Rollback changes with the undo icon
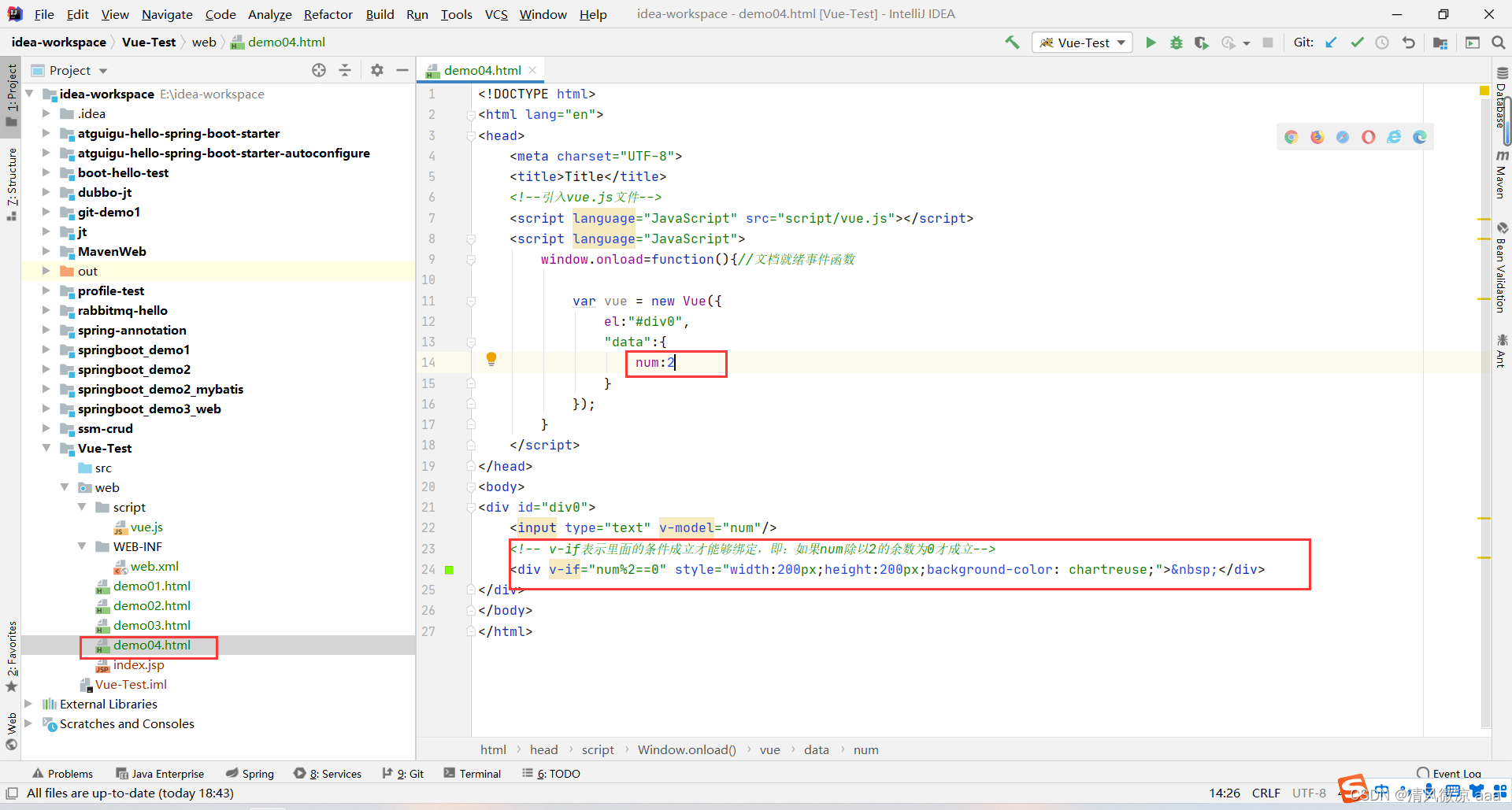Image resolution: width=1512 pixels, height=810 pixels. pyautogui.click(x=1409, y=43)
